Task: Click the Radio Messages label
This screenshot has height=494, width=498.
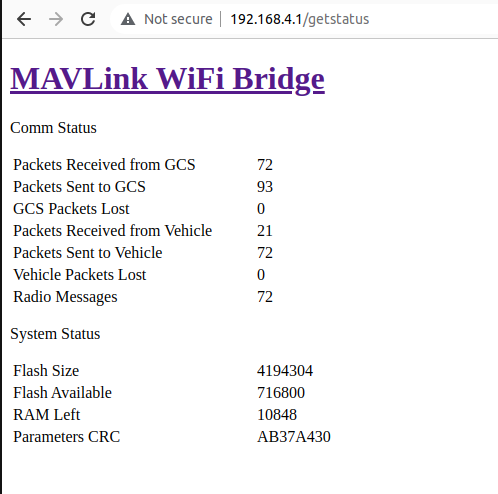Action: coord(65,297)
